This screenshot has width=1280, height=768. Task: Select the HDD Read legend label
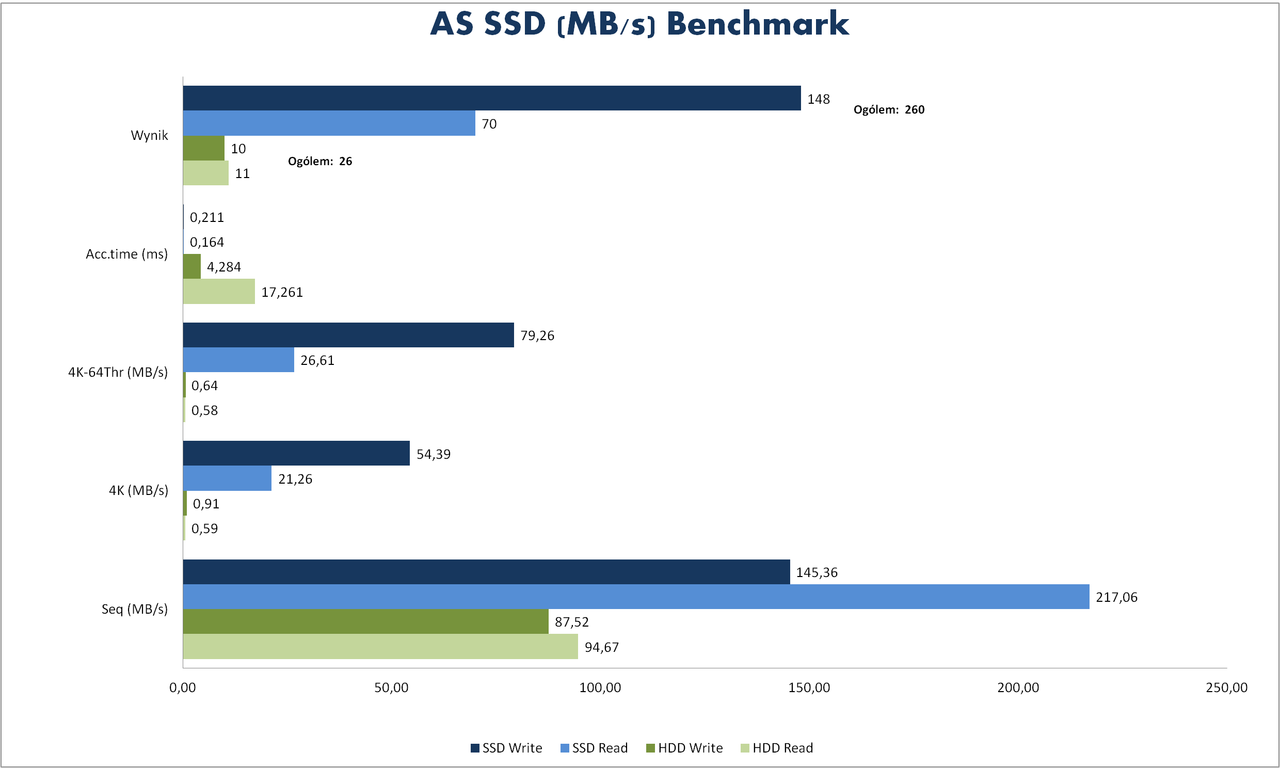coord(782,748)
